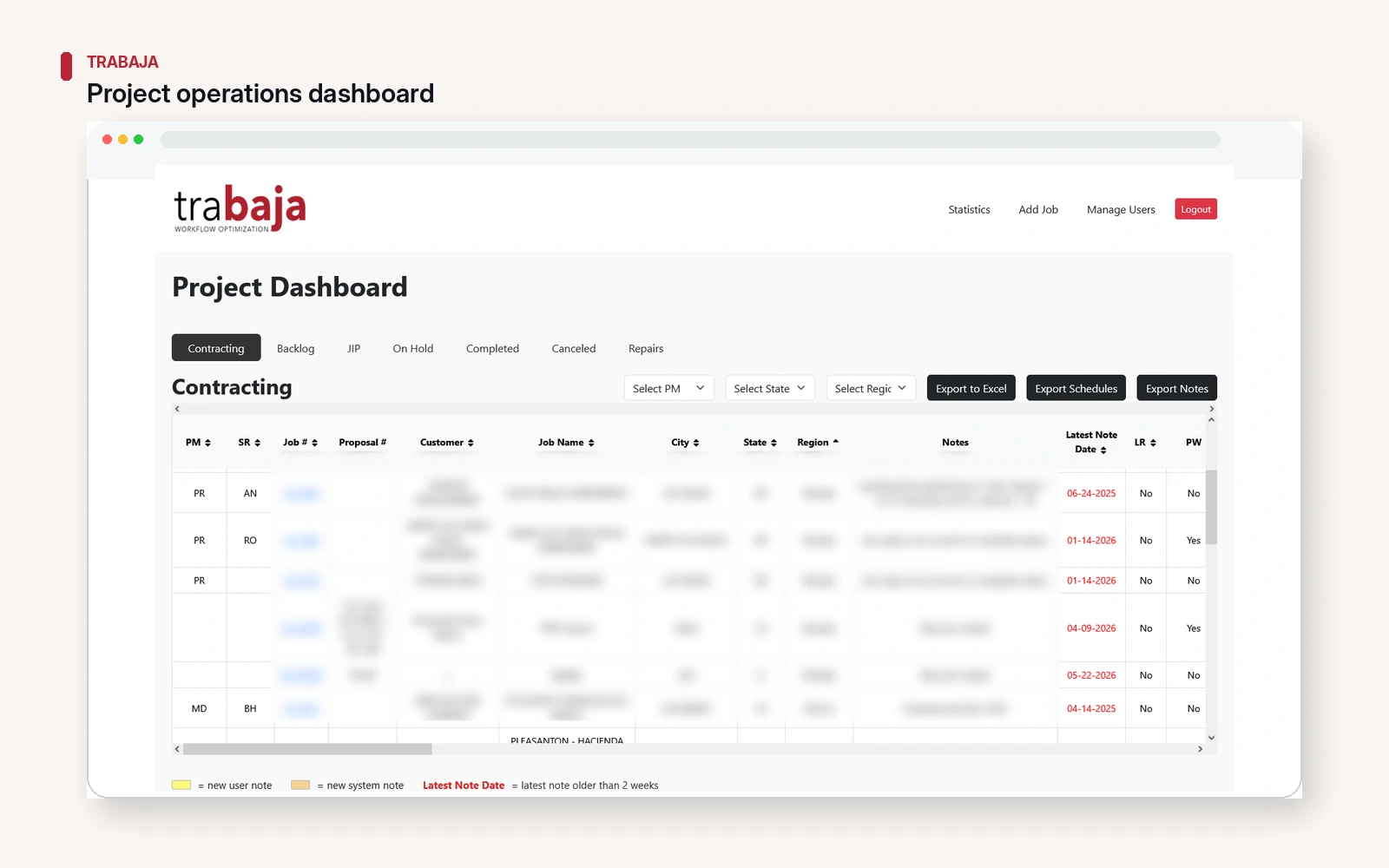Viewport: 1389px width, 868px height.
Task: Open Manage Users
Action: tap(1121, 209)
